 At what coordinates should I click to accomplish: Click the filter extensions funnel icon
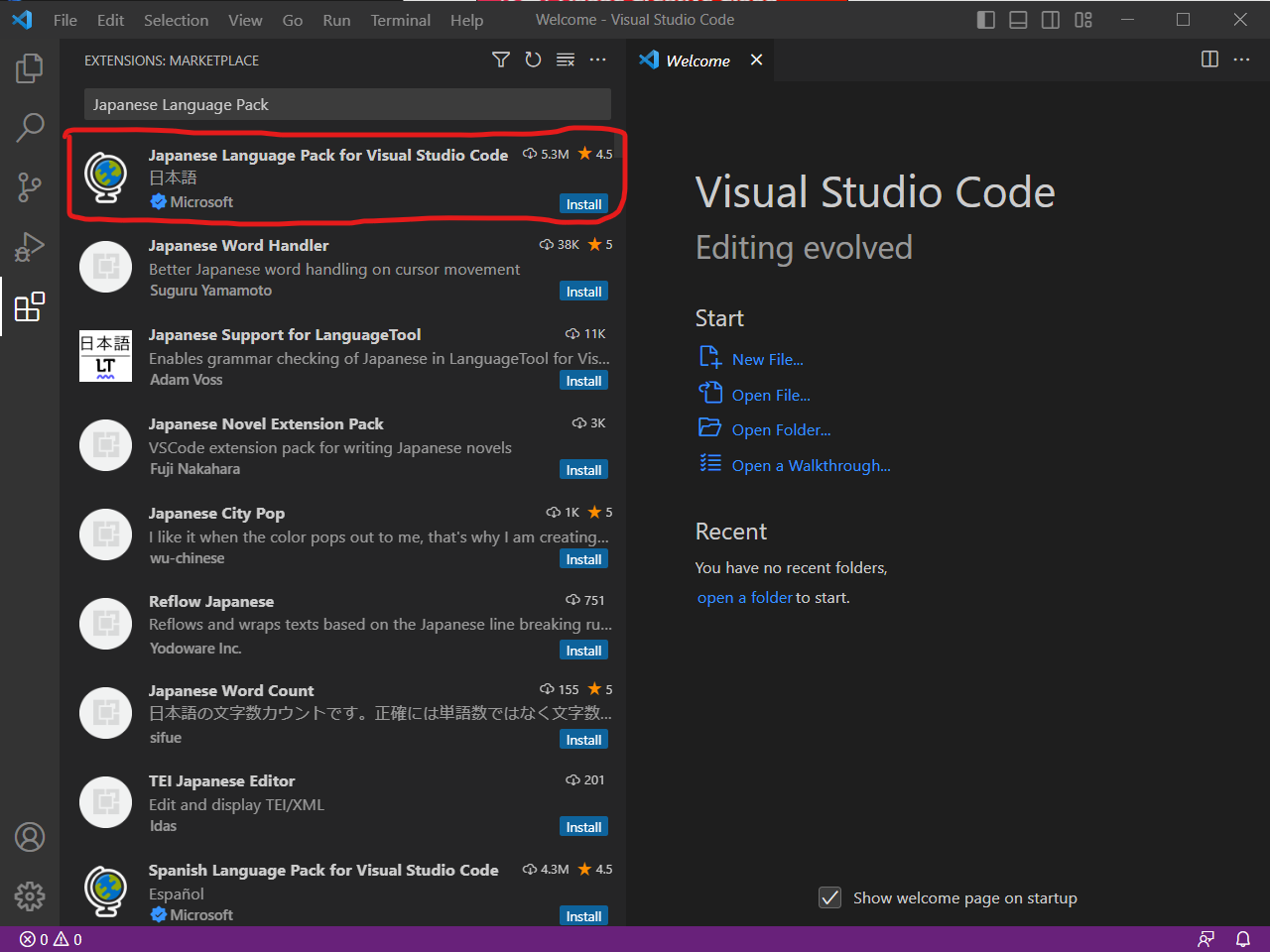click(501, 60)
